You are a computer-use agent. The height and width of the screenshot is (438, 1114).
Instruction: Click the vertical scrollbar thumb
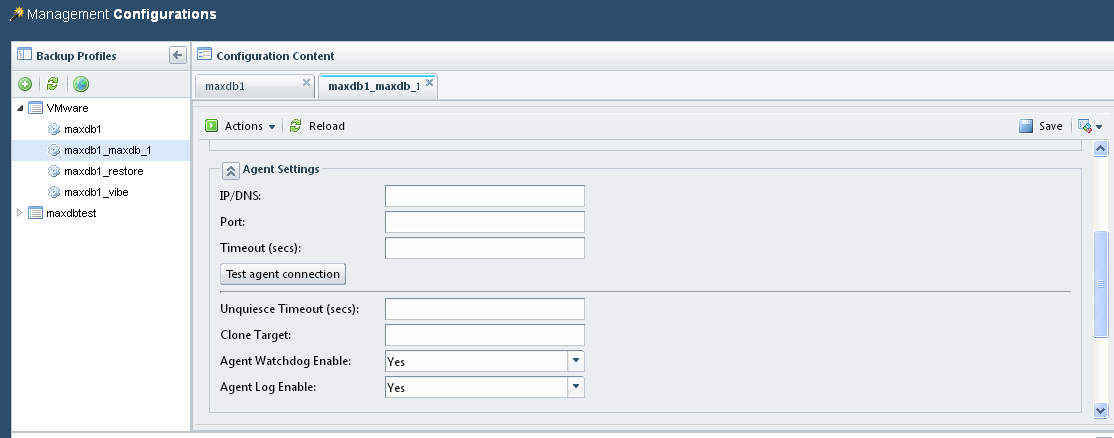tap(1101, 283)
